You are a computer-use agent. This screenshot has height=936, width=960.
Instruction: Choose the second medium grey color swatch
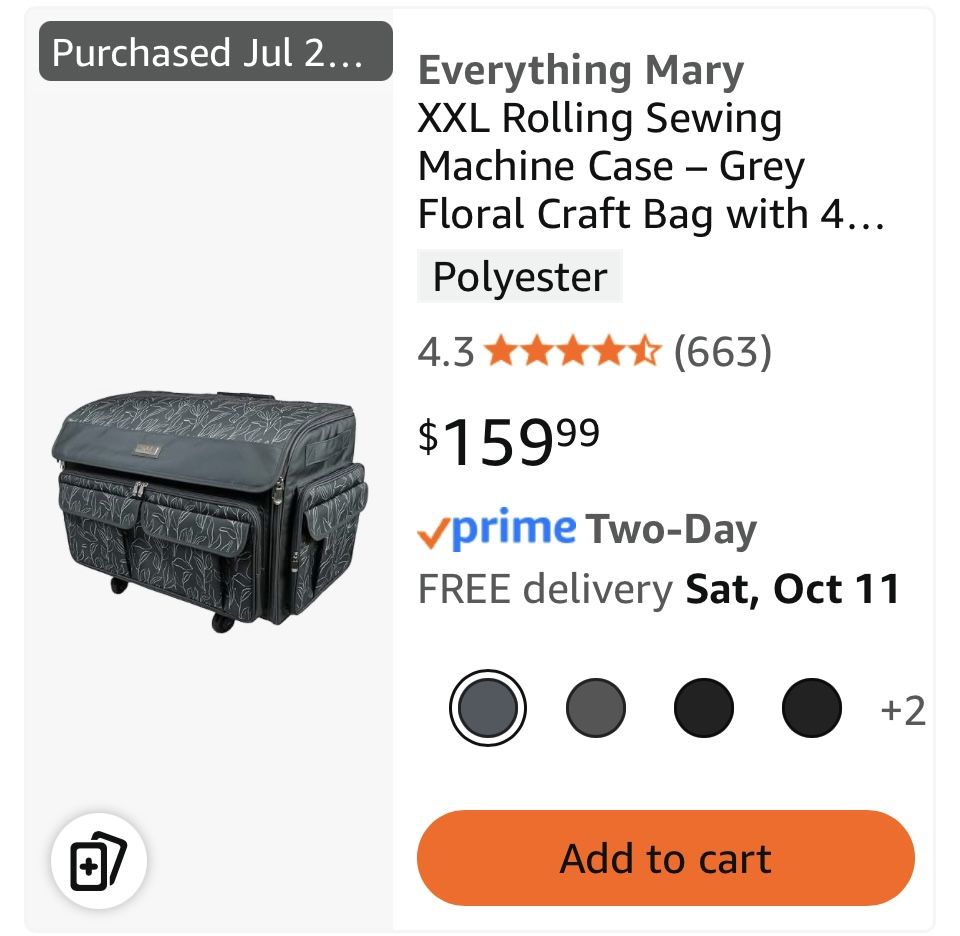coord(596,708)
